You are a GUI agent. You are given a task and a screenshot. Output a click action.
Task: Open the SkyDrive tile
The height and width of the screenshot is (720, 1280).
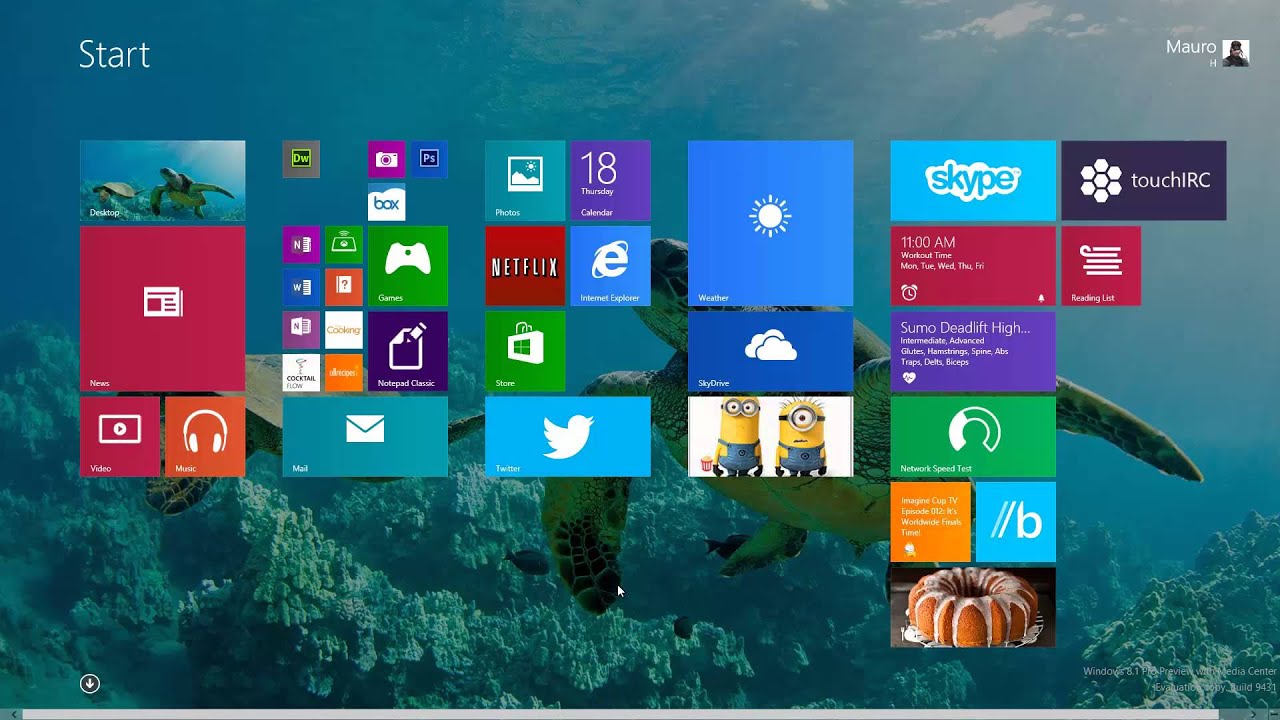[x=770, y=351]
